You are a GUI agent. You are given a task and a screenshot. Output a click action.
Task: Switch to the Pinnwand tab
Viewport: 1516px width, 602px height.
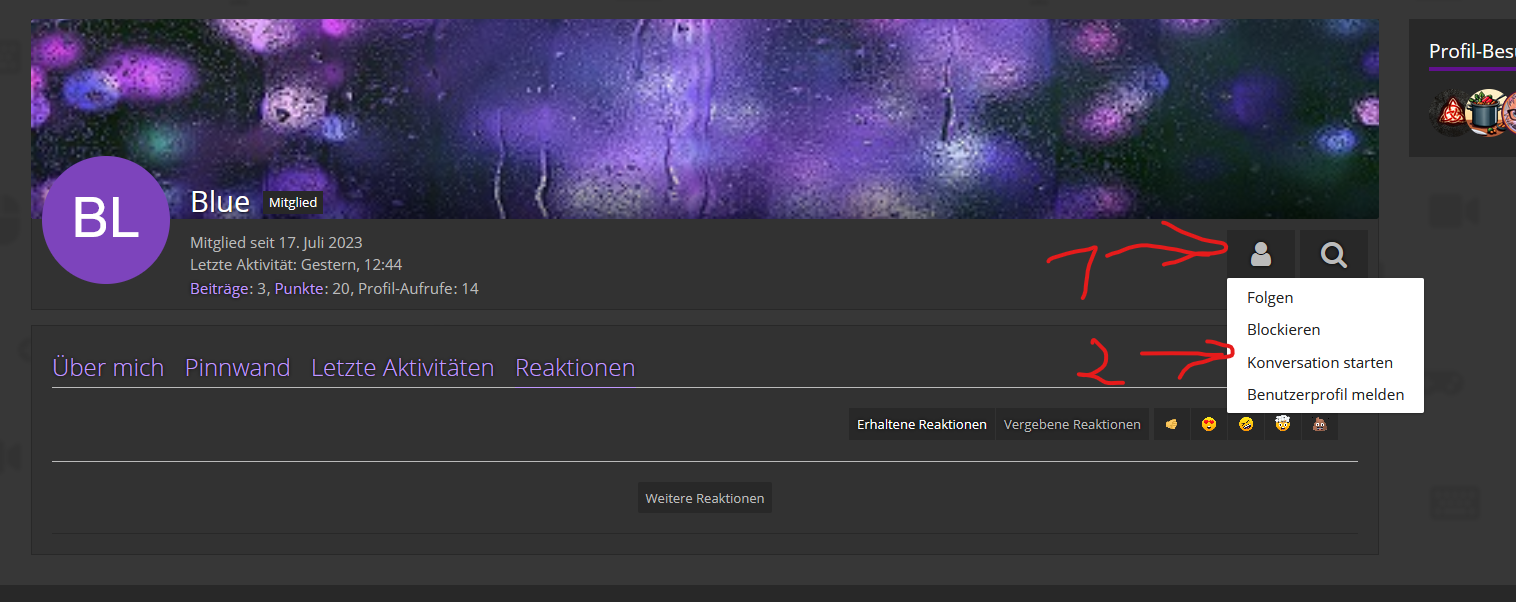click(x=237, y=368)
